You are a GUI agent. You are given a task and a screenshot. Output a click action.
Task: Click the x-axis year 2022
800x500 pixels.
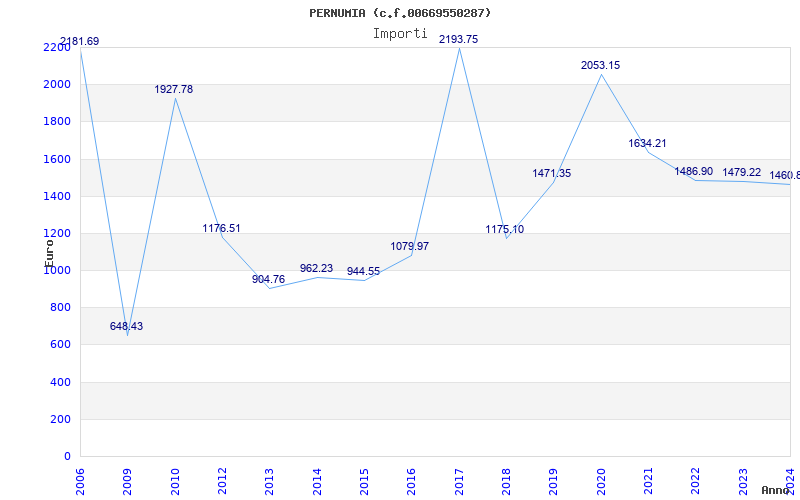click(695, 482)
